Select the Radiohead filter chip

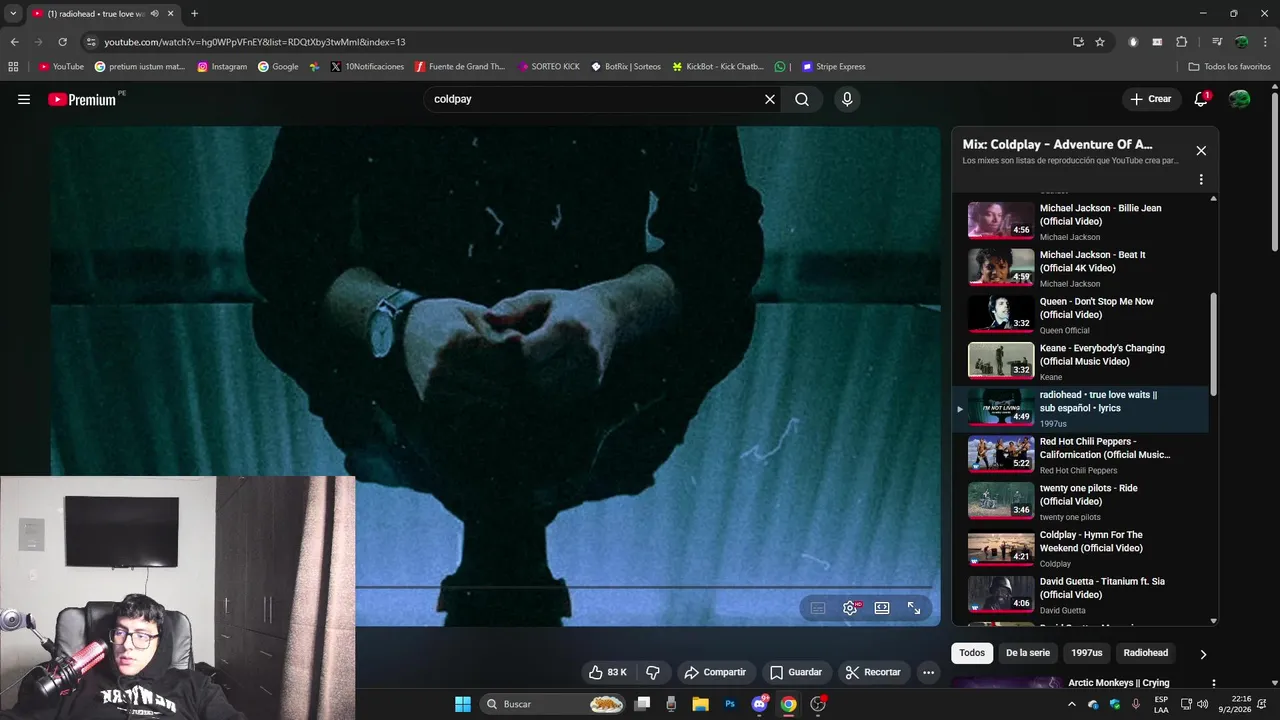tap(1145, 653)
